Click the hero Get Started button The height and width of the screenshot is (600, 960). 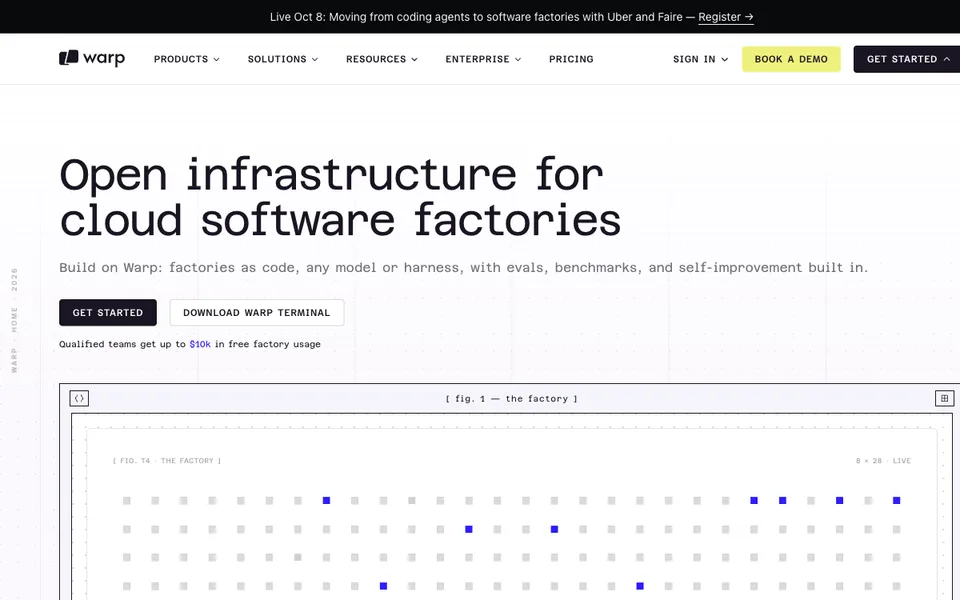tap(108, 313)
